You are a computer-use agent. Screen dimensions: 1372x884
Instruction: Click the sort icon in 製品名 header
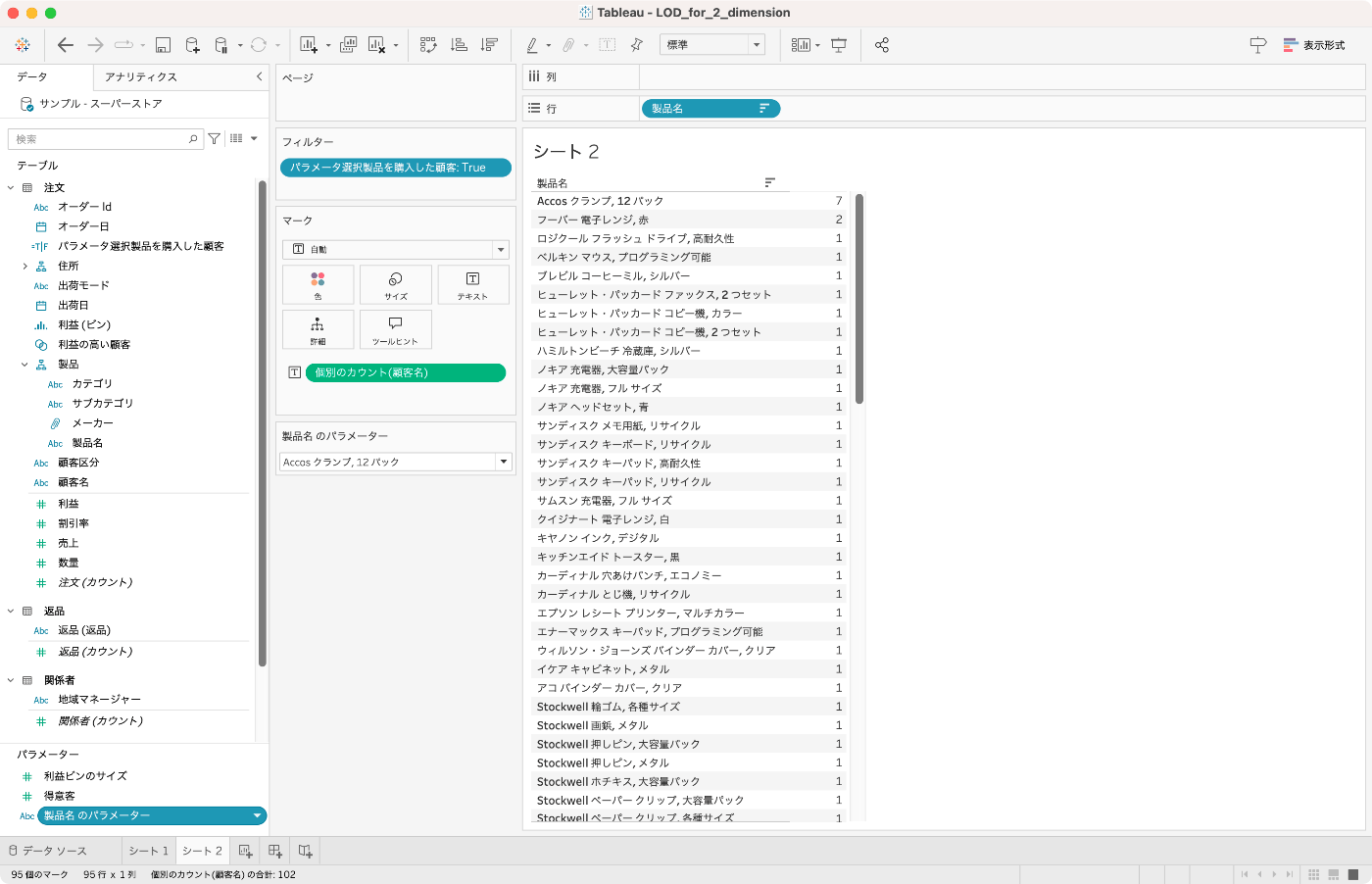pyautogui.click(x=770, y=183)
